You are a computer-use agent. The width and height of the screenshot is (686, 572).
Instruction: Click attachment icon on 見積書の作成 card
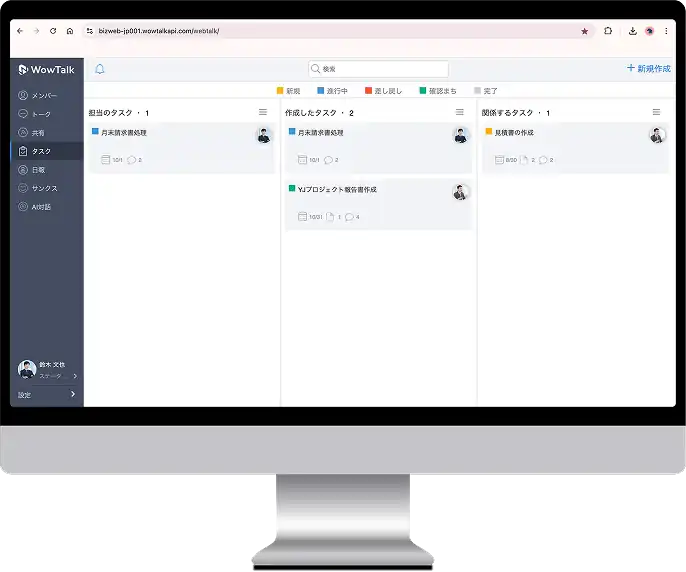click(x=524, y=160)
